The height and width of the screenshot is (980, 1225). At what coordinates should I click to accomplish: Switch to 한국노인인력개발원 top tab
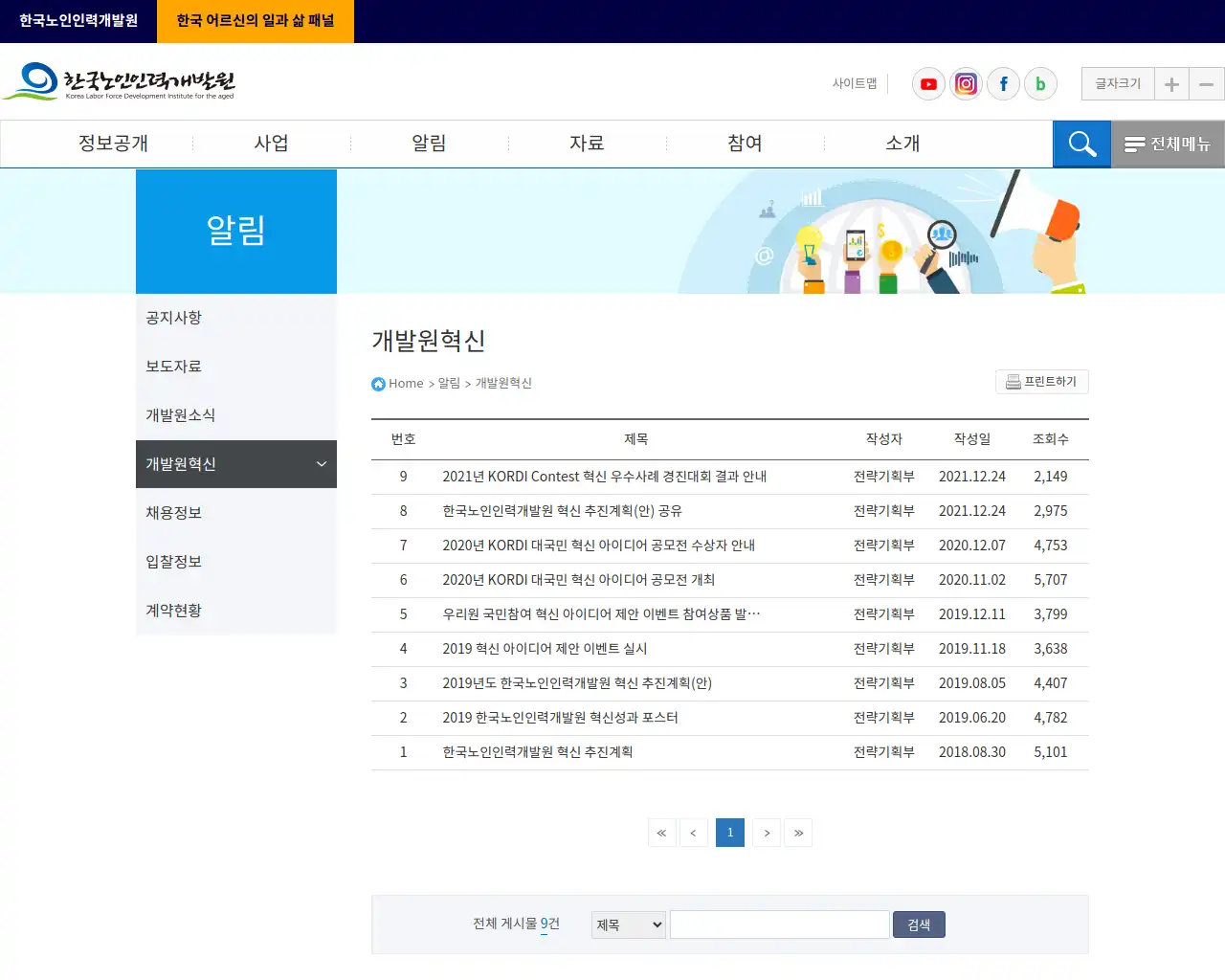click(x=78, y=21)
